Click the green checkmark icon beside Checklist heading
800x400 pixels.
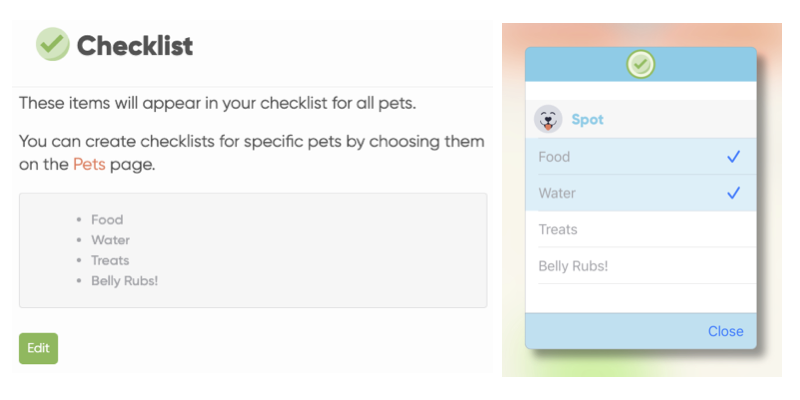pyautogui.click(x=52, y=44)
